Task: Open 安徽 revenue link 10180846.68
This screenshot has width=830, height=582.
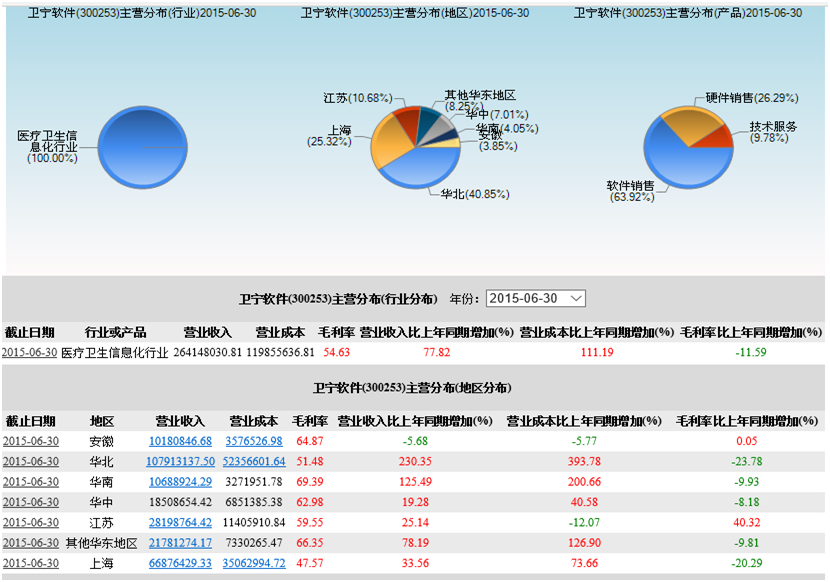Action: (180, 441)
